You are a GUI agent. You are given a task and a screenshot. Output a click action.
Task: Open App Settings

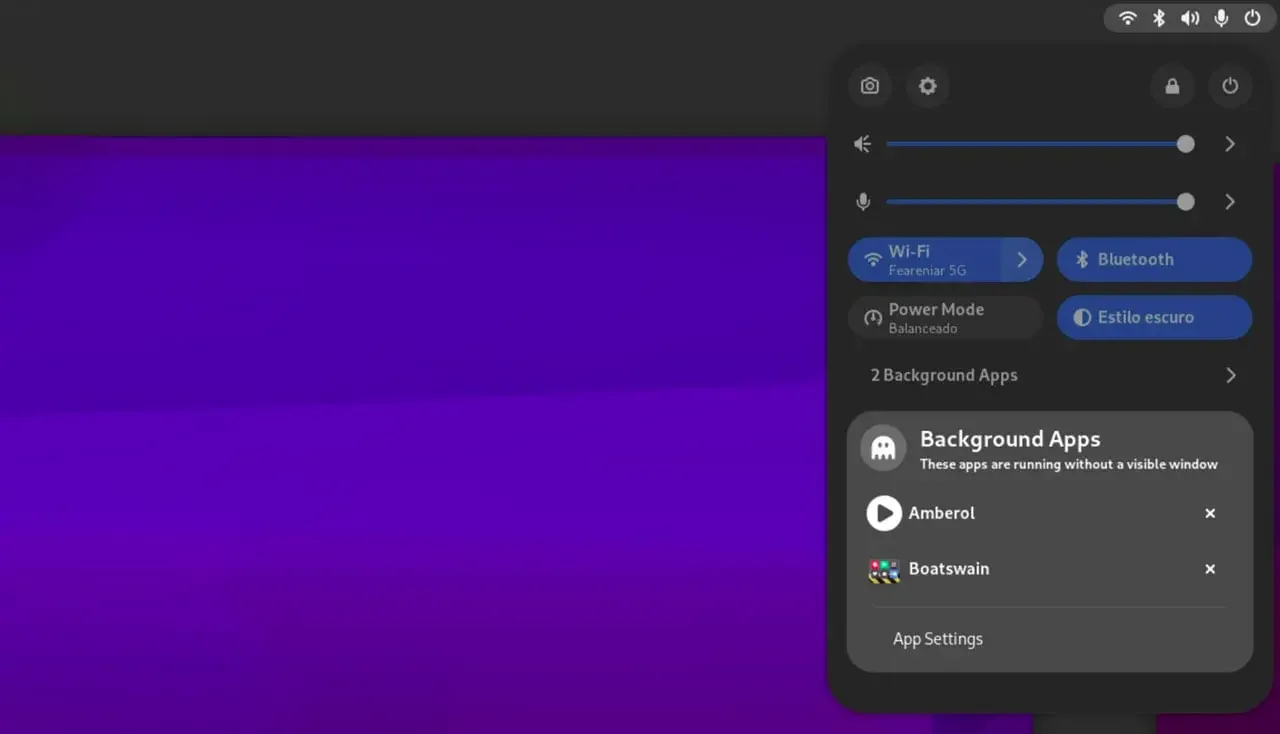(x=938, y=639)
